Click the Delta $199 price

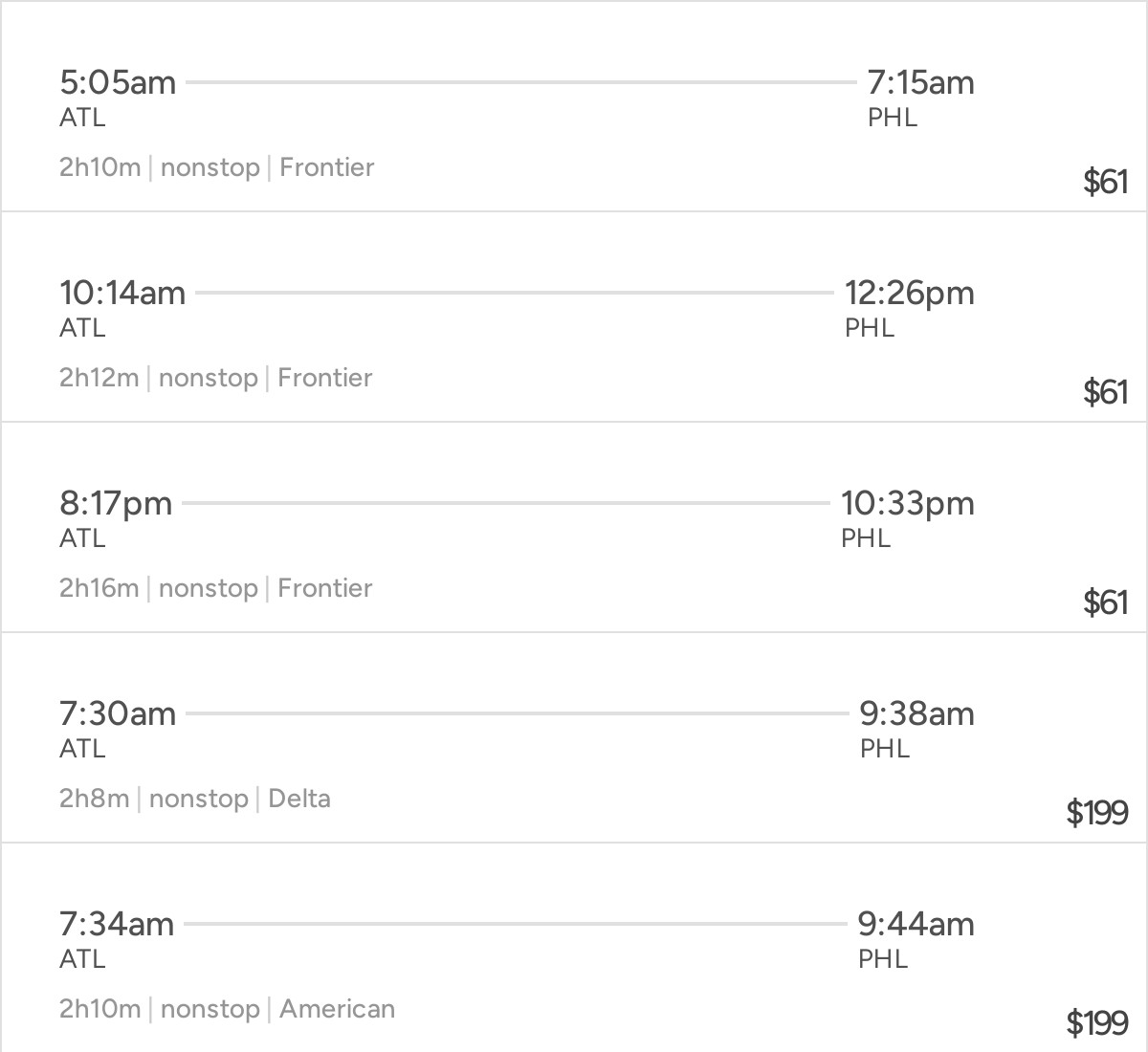pyautogui.click(x=1097, y=813)
